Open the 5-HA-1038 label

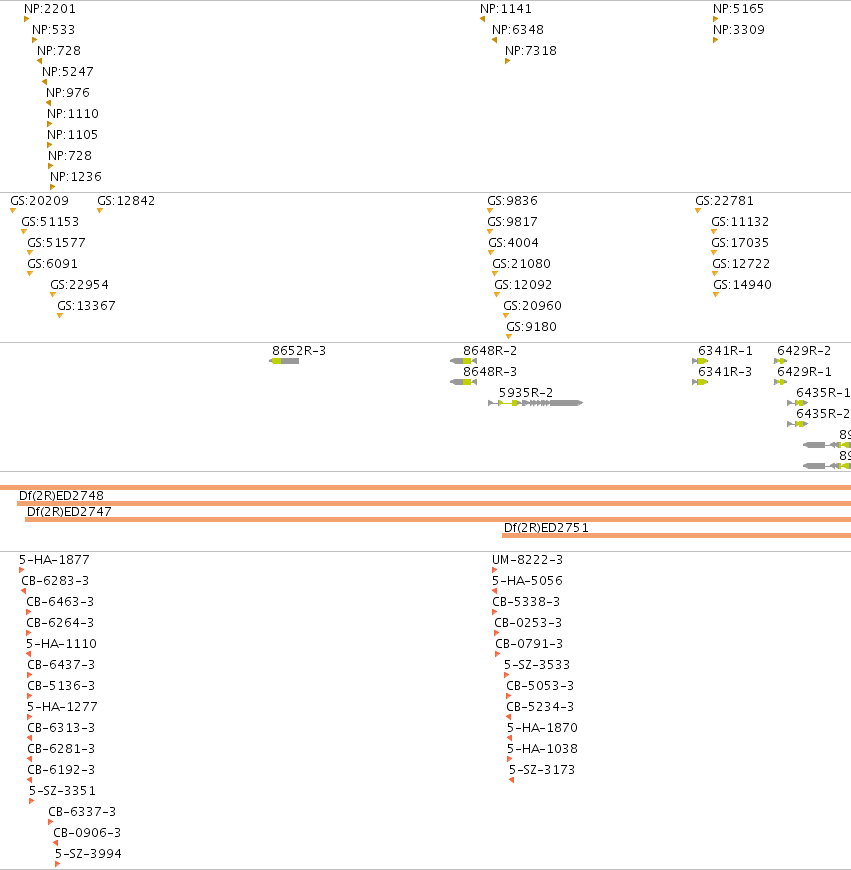tap(542, 750)
